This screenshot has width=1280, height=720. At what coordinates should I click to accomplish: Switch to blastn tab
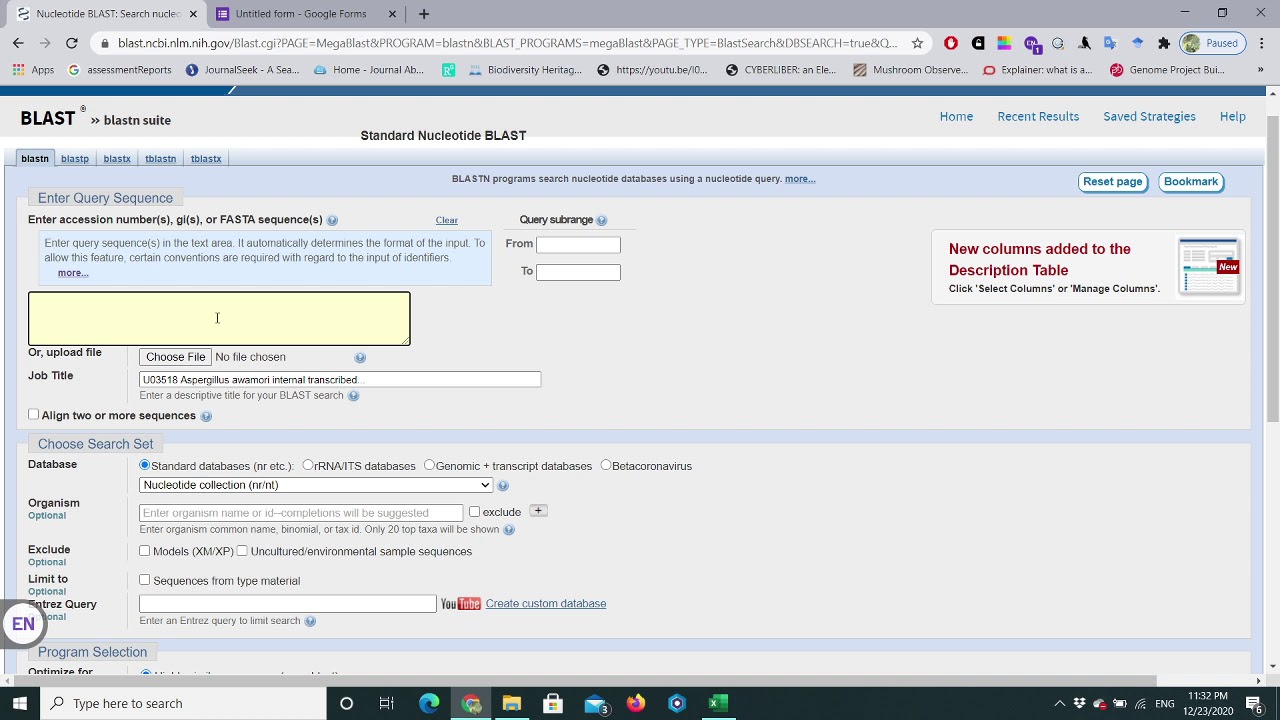35,159
